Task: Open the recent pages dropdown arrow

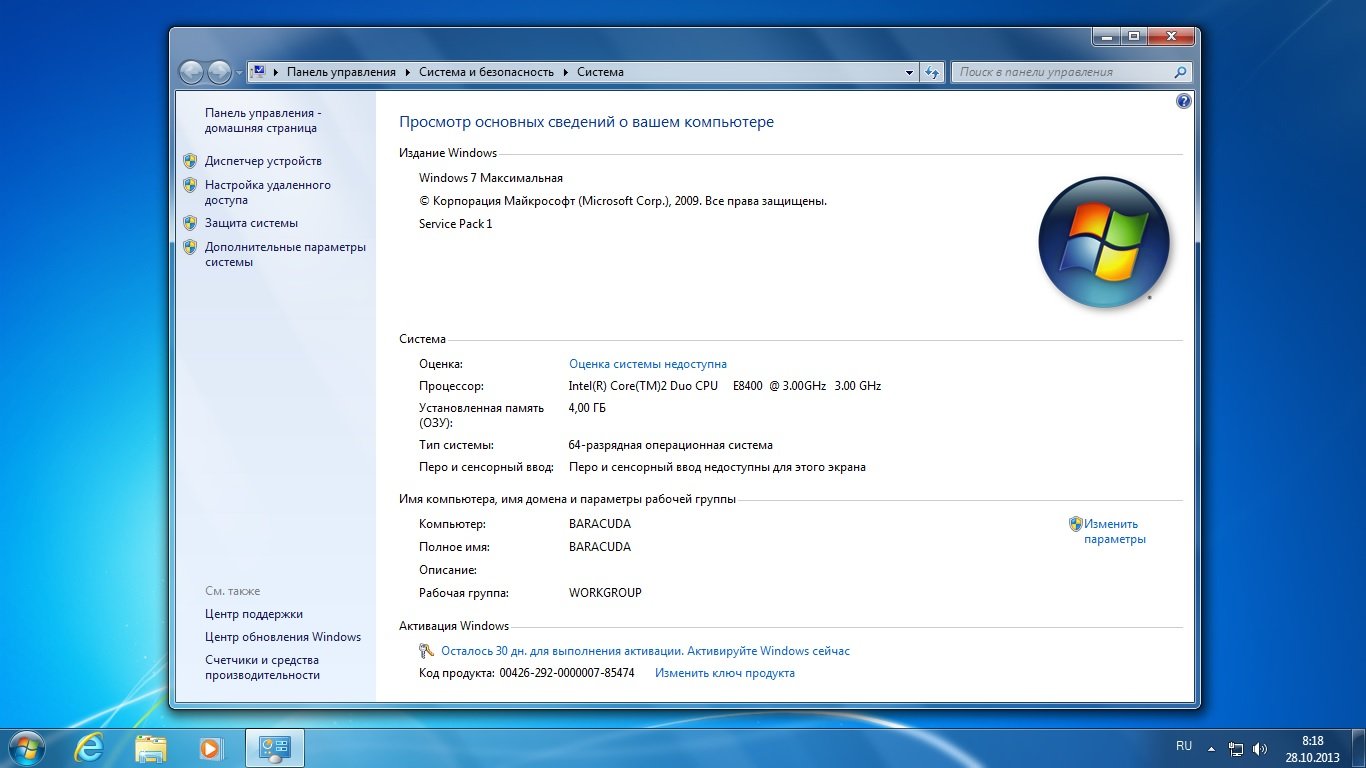Action: (239, 73)
